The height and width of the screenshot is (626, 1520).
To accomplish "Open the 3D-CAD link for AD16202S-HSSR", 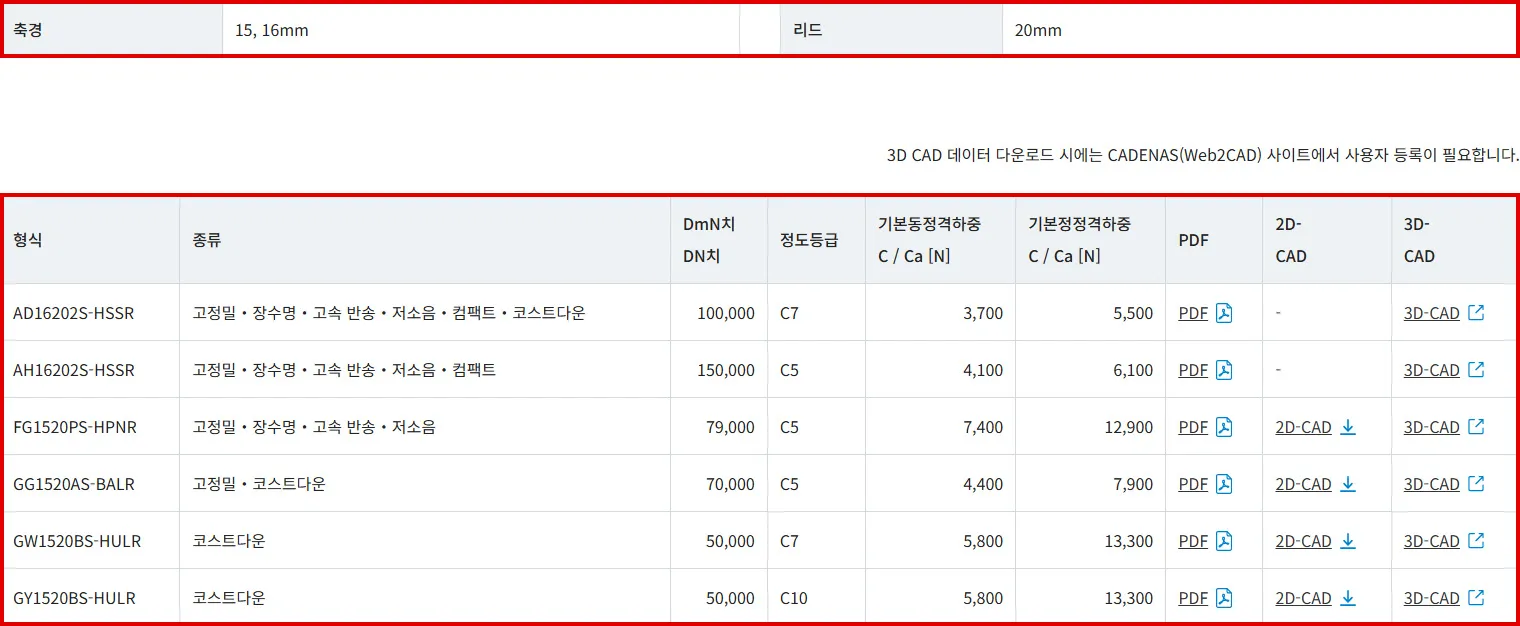I will coord(1432,313).
